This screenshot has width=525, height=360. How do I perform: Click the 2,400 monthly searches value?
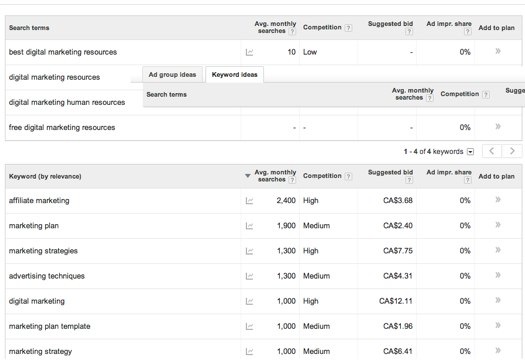click(x=286, y=201)
